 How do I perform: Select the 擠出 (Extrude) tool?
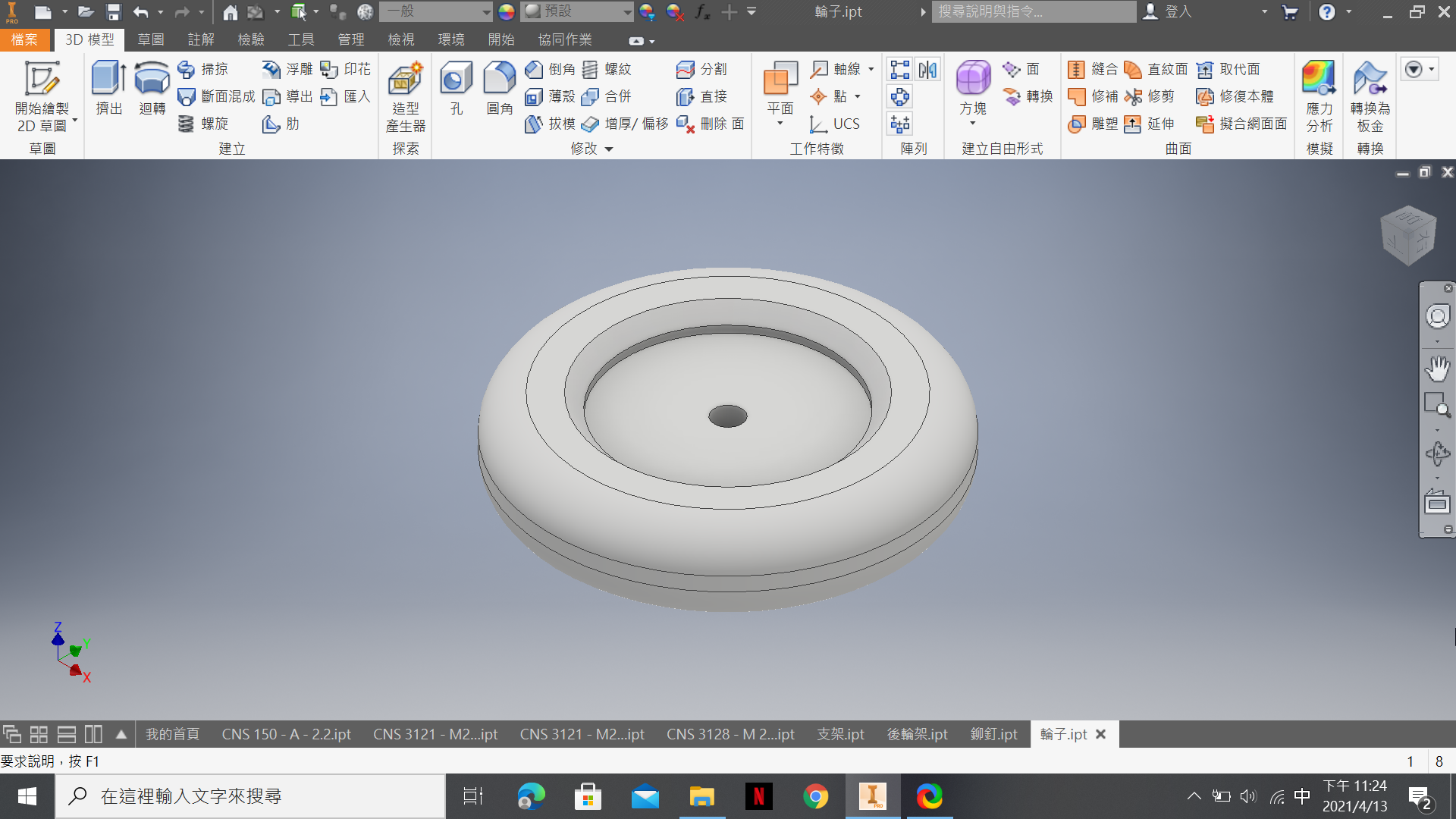click(x=108, y=88)
